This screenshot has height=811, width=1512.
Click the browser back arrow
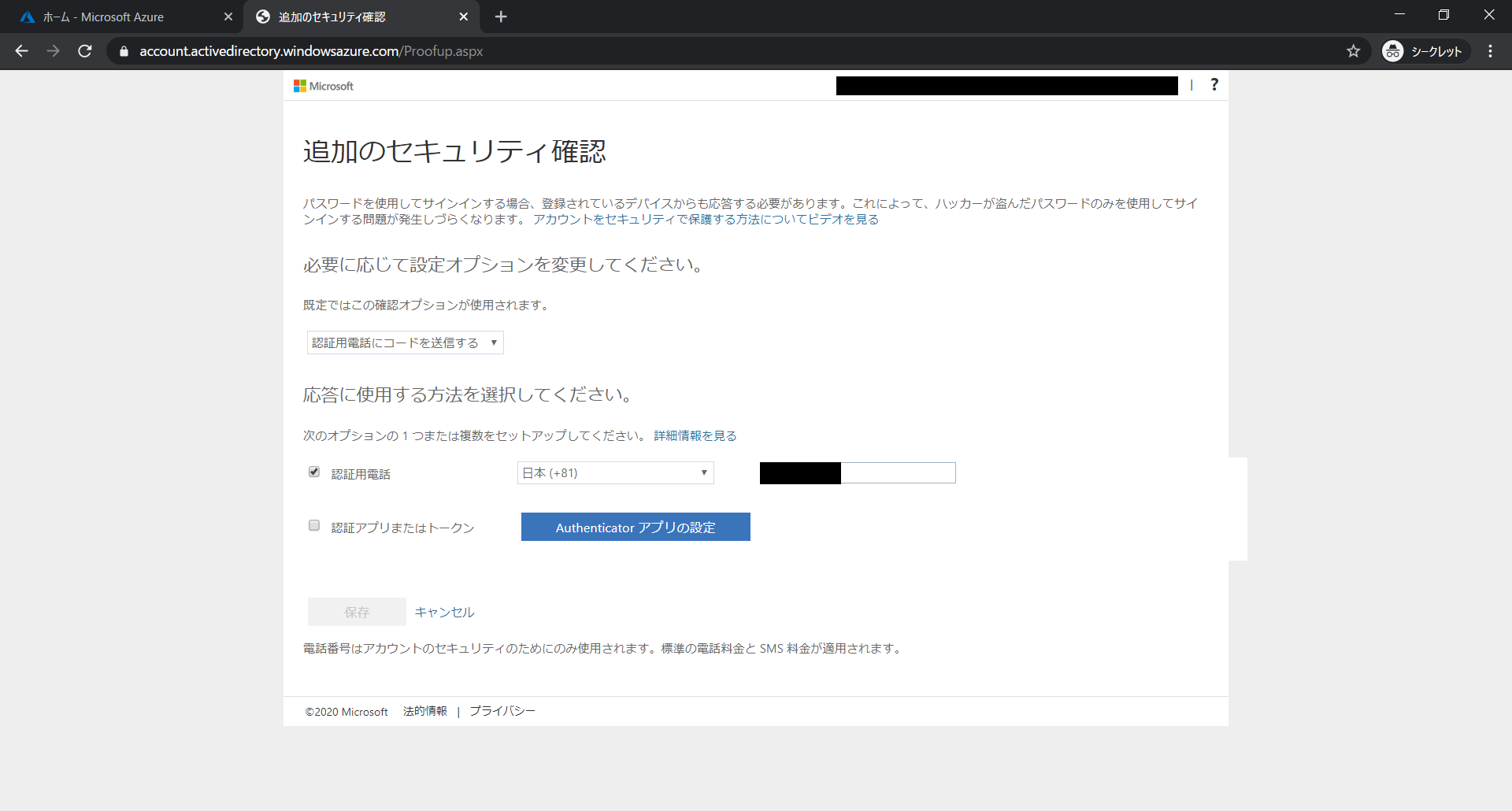[22, 51]
